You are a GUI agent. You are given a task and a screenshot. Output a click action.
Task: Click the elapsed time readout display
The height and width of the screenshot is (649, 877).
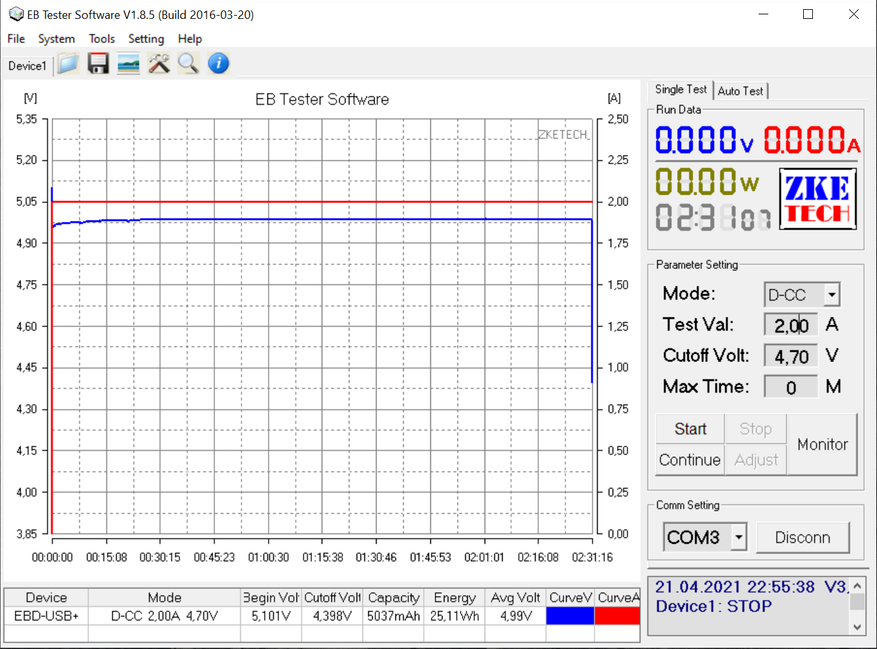[x=713, y=218]
